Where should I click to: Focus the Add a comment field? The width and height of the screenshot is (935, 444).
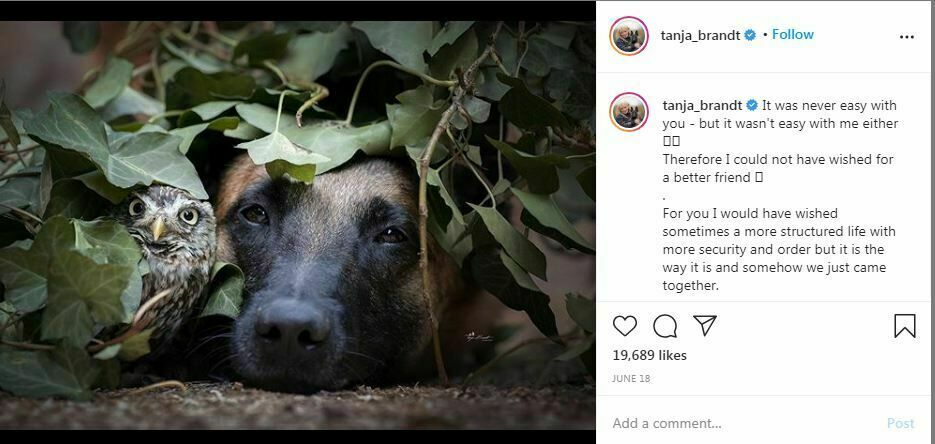click(x=740, y=423)
